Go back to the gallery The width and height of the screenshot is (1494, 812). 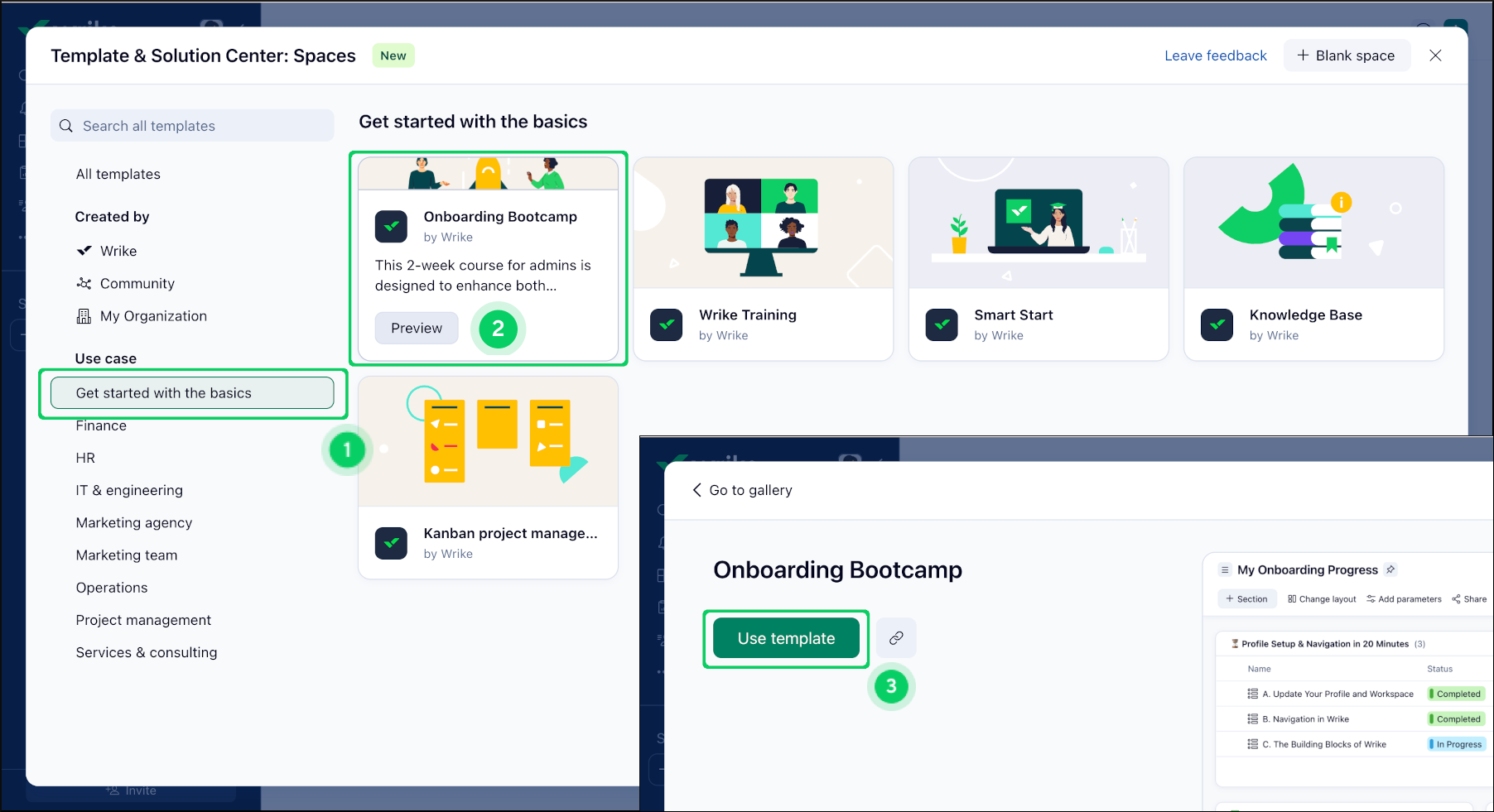tap(742, 490)
